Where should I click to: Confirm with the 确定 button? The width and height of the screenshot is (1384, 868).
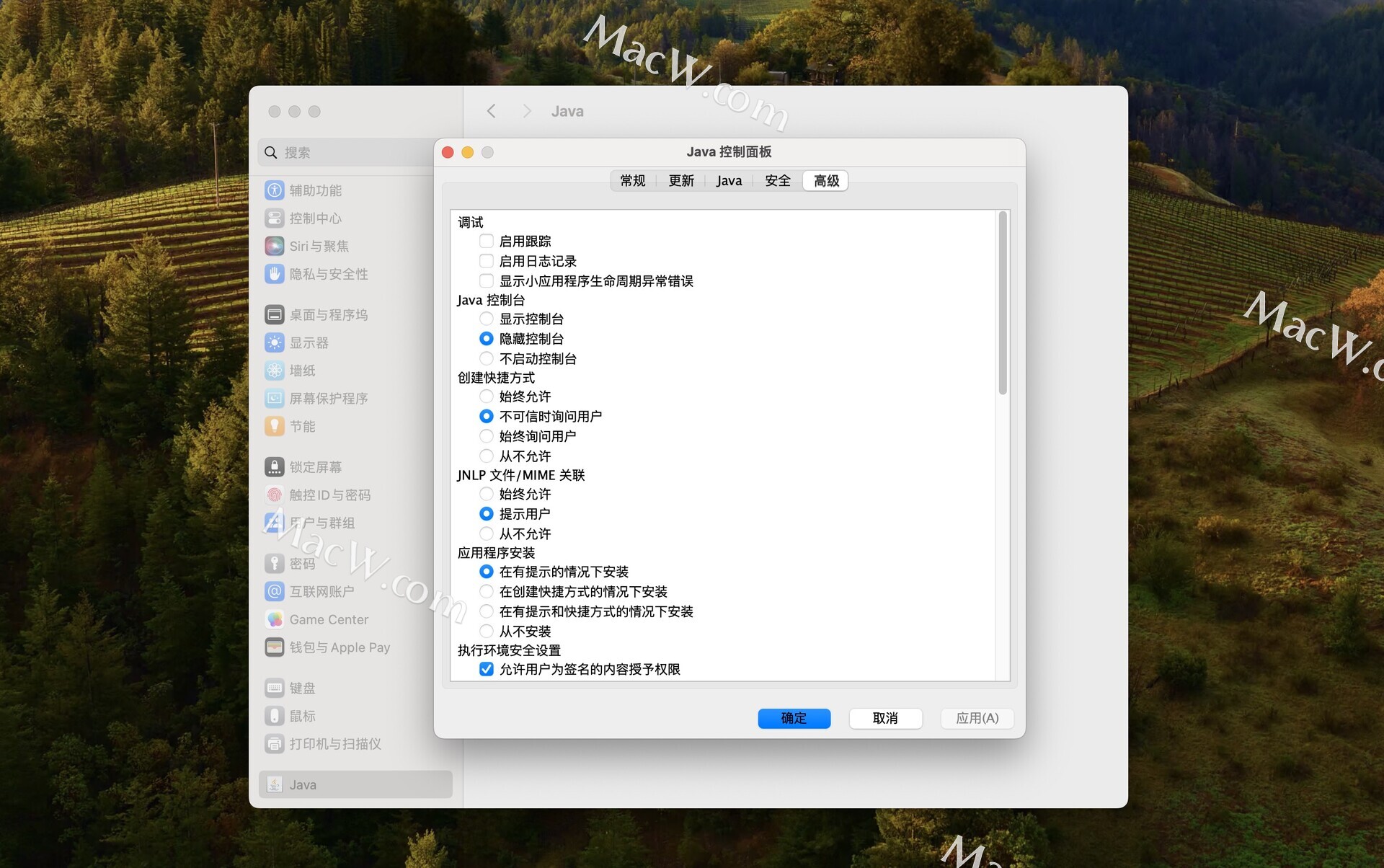794,718
